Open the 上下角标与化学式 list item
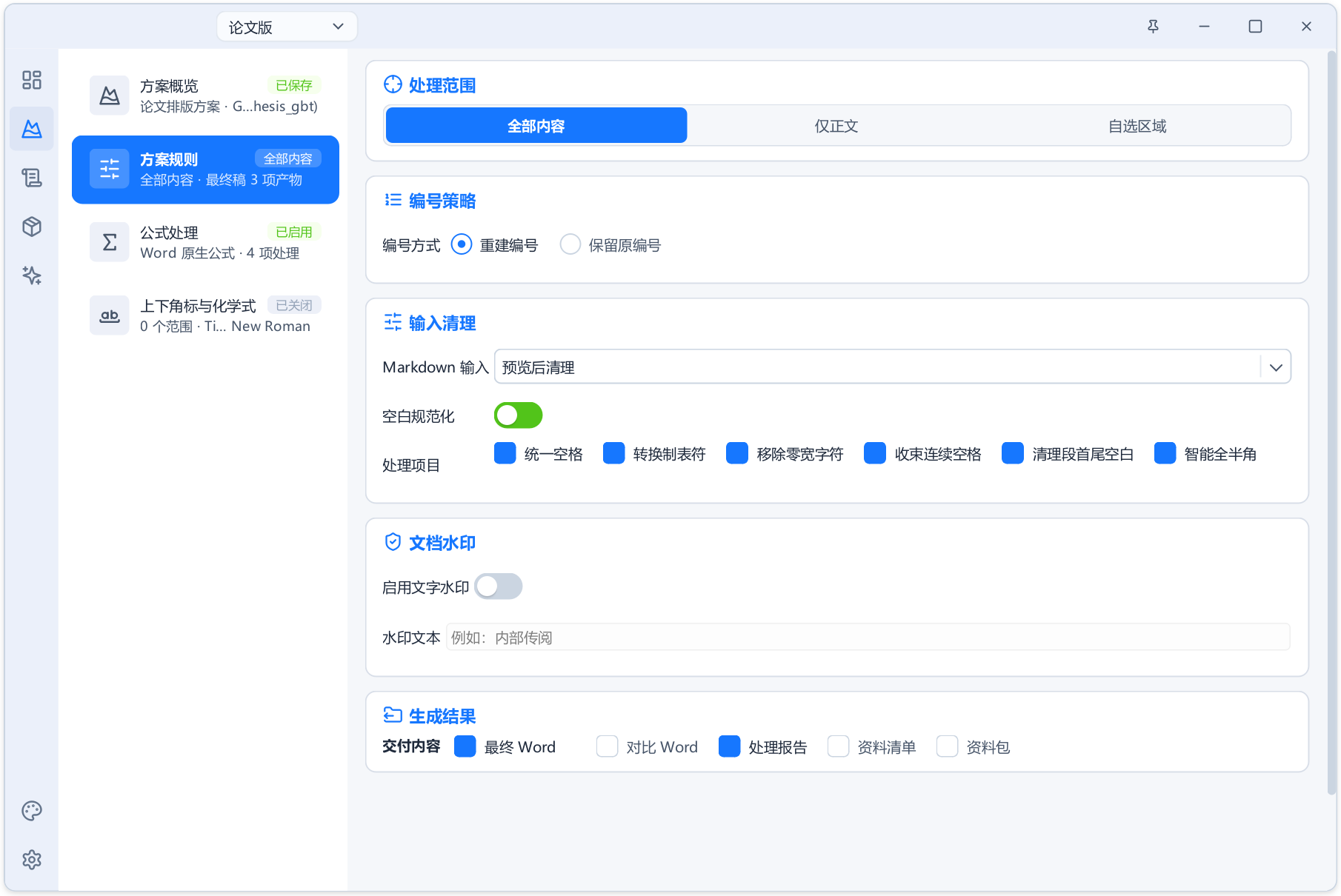1341x896 pixels. coord(205,315)
